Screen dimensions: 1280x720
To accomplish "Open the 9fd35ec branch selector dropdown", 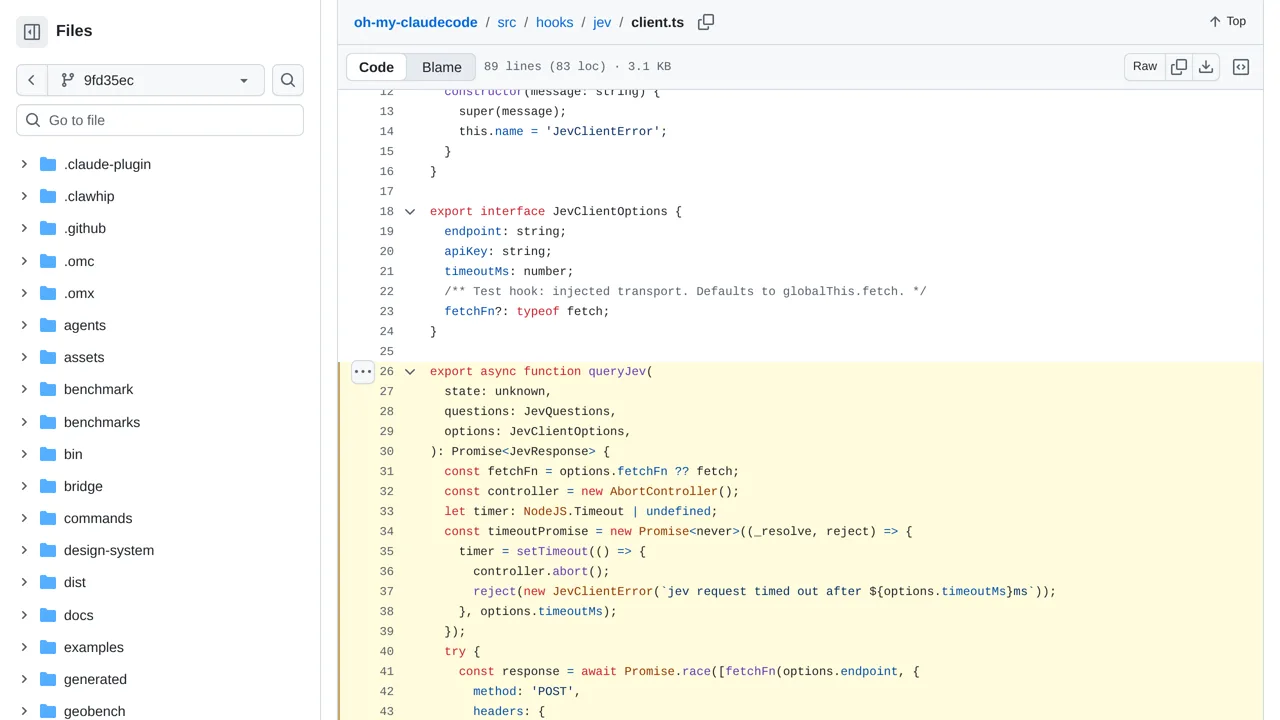I will [156, 80].
